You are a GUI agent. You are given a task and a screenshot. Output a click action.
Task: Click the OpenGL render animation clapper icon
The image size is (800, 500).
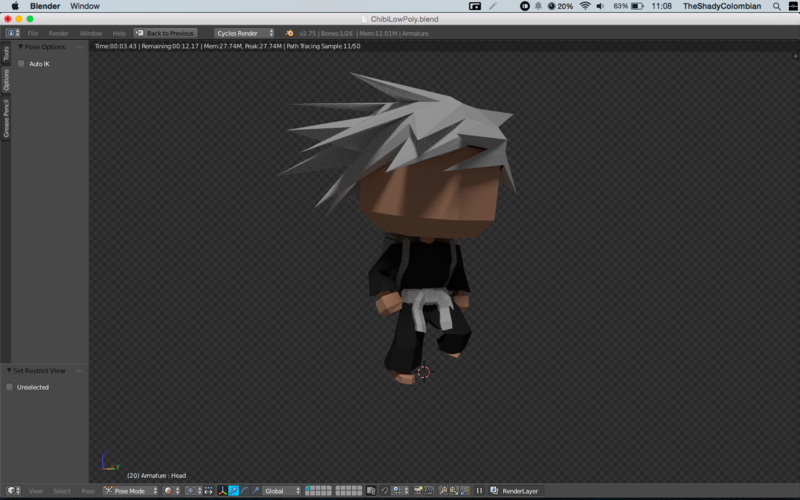point(429,491)
